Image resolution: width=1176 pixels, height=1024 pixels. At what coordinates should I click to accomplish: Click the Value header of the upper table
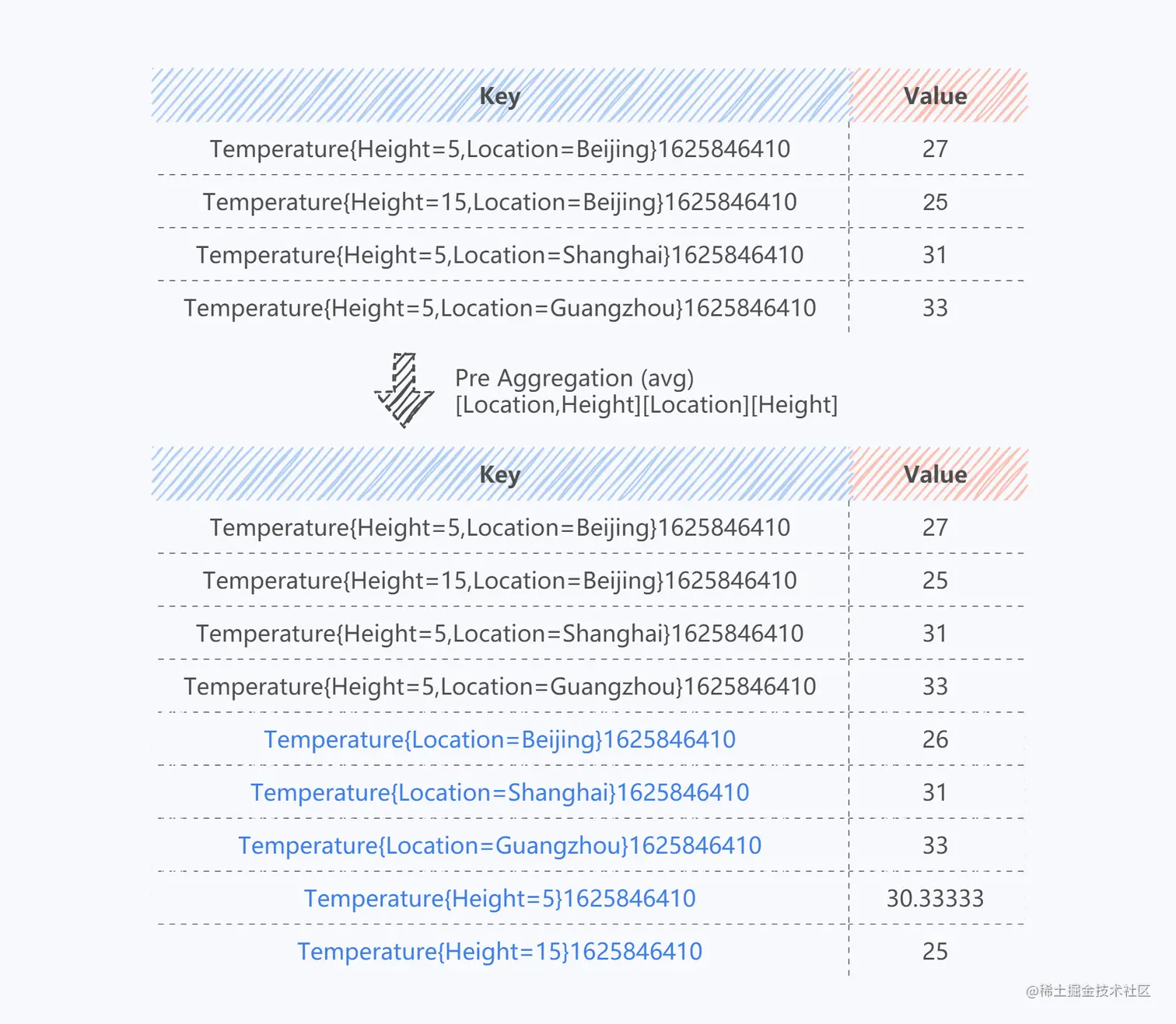pos(935,96)
